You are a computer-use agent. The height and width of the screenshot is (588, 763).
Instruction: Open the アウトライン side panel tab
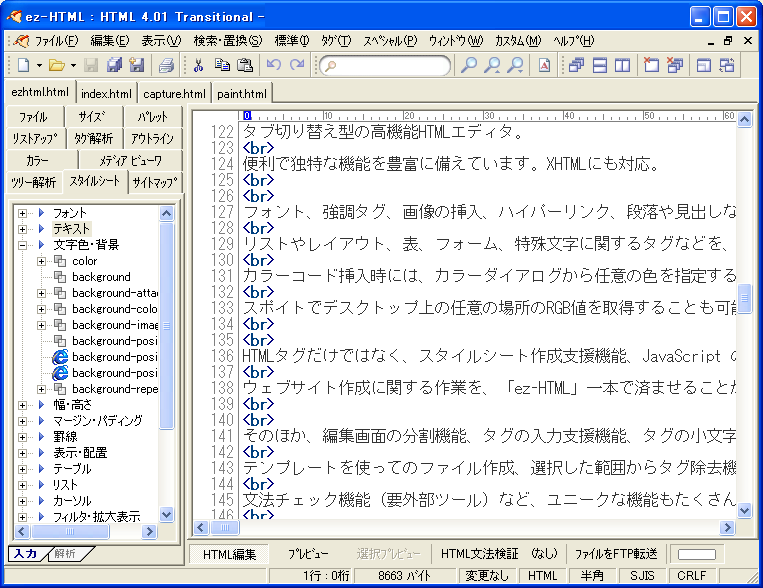152,139
